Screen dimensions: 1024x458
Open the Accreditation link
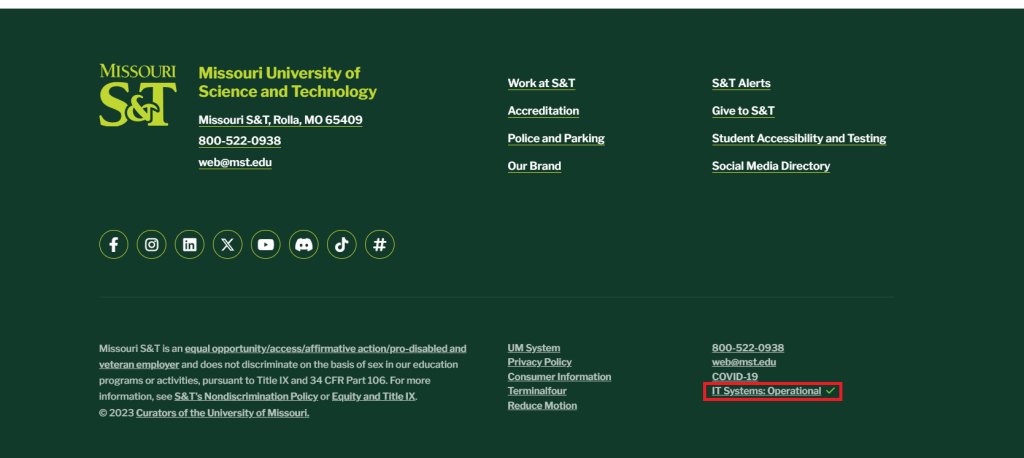pos(543,110)
